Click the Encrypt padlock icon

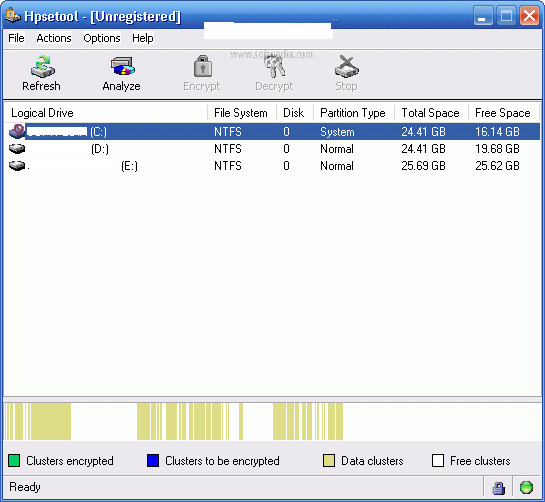pyautogui.click(x=203, y=66)
